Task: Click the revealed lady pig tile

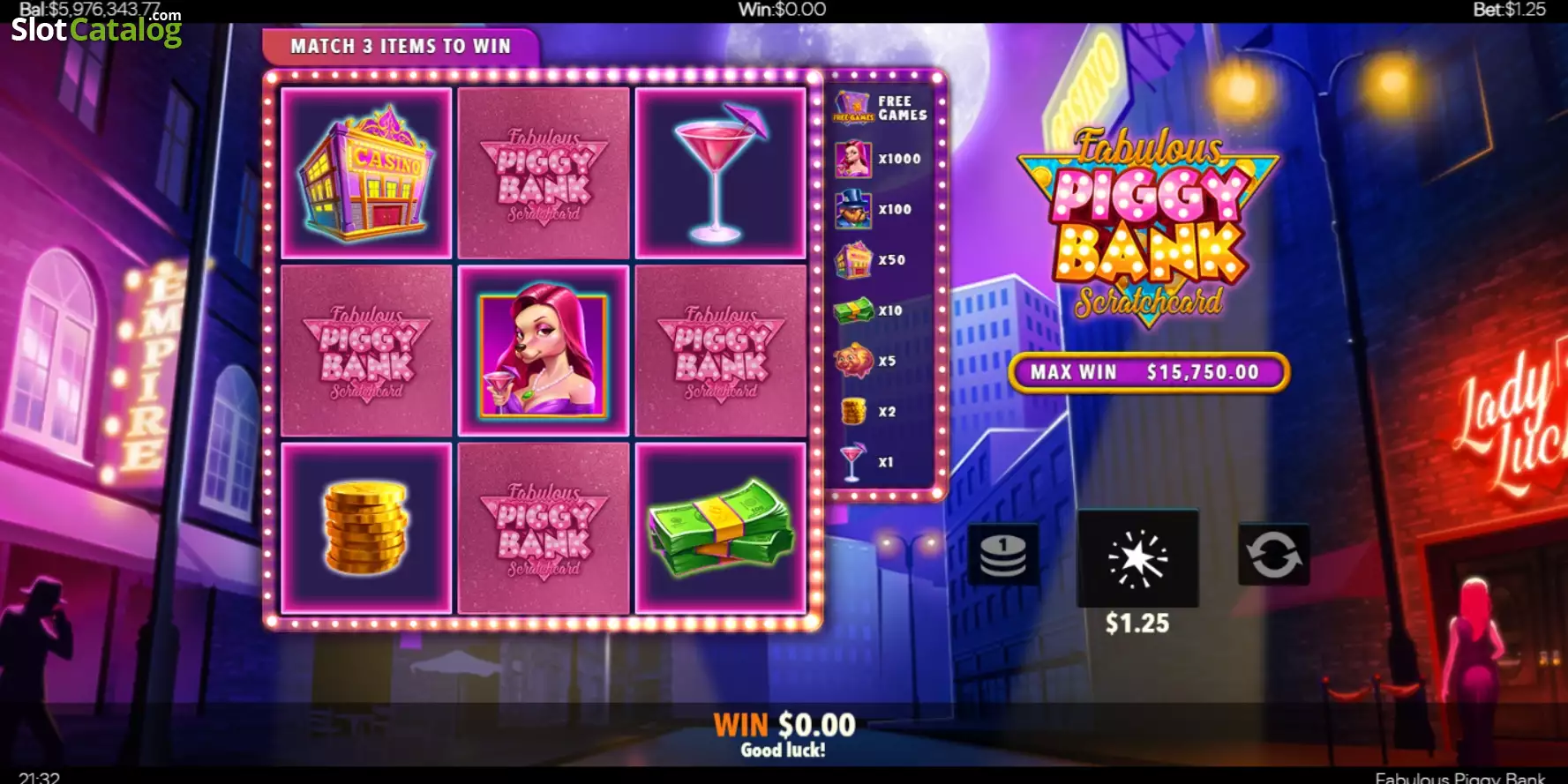Action: (x=544, y=350)
